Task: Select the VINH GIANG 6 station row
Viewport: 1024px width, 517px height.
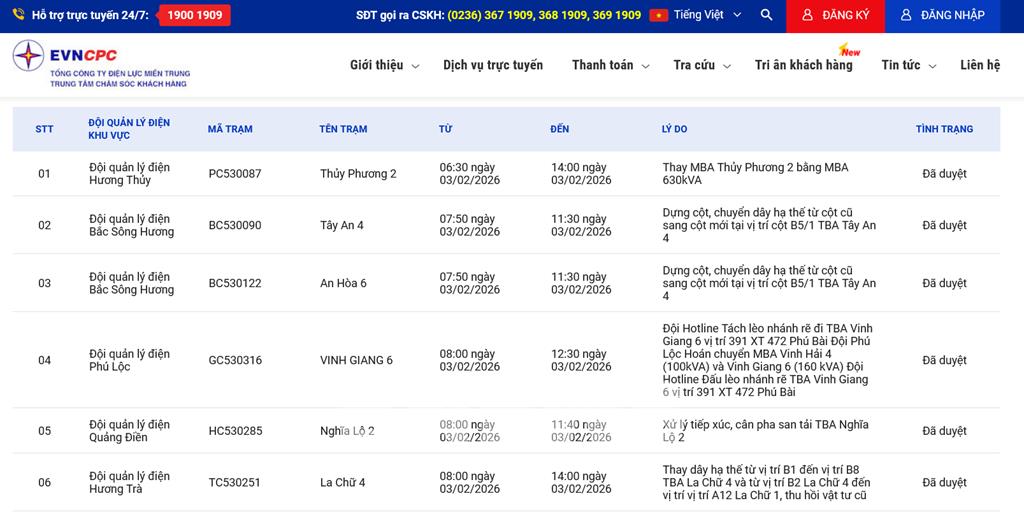Action: (356, 360)
